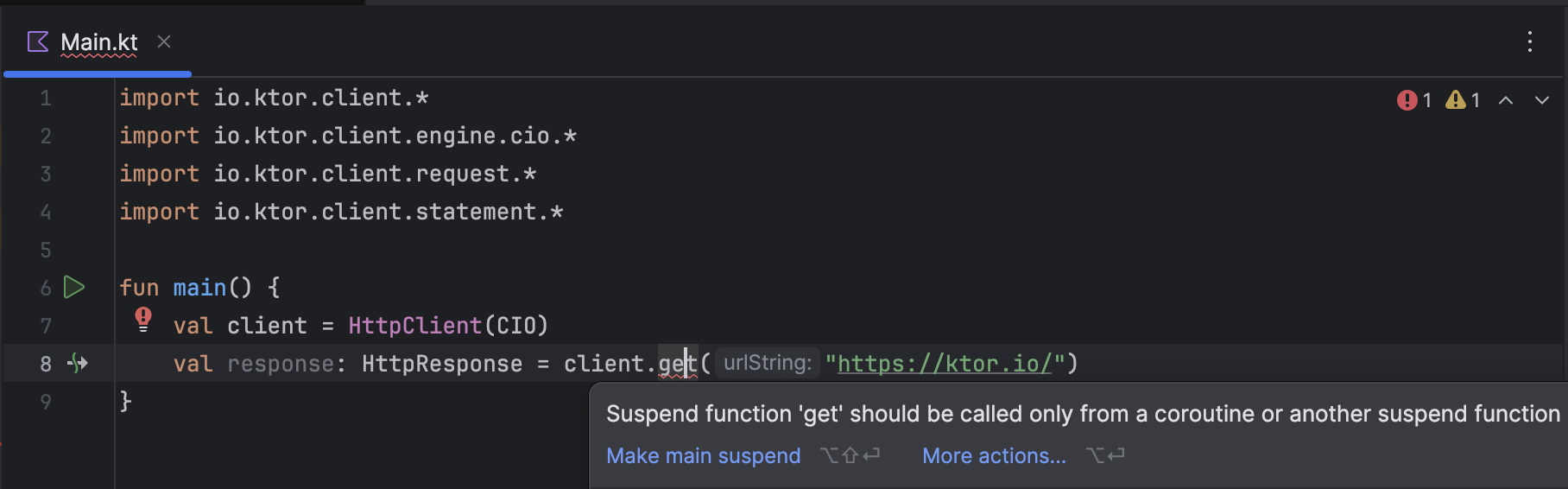
Task: Click the green Run gutter icon beside main
Action: pyautogui.click(x=75, y=288)
